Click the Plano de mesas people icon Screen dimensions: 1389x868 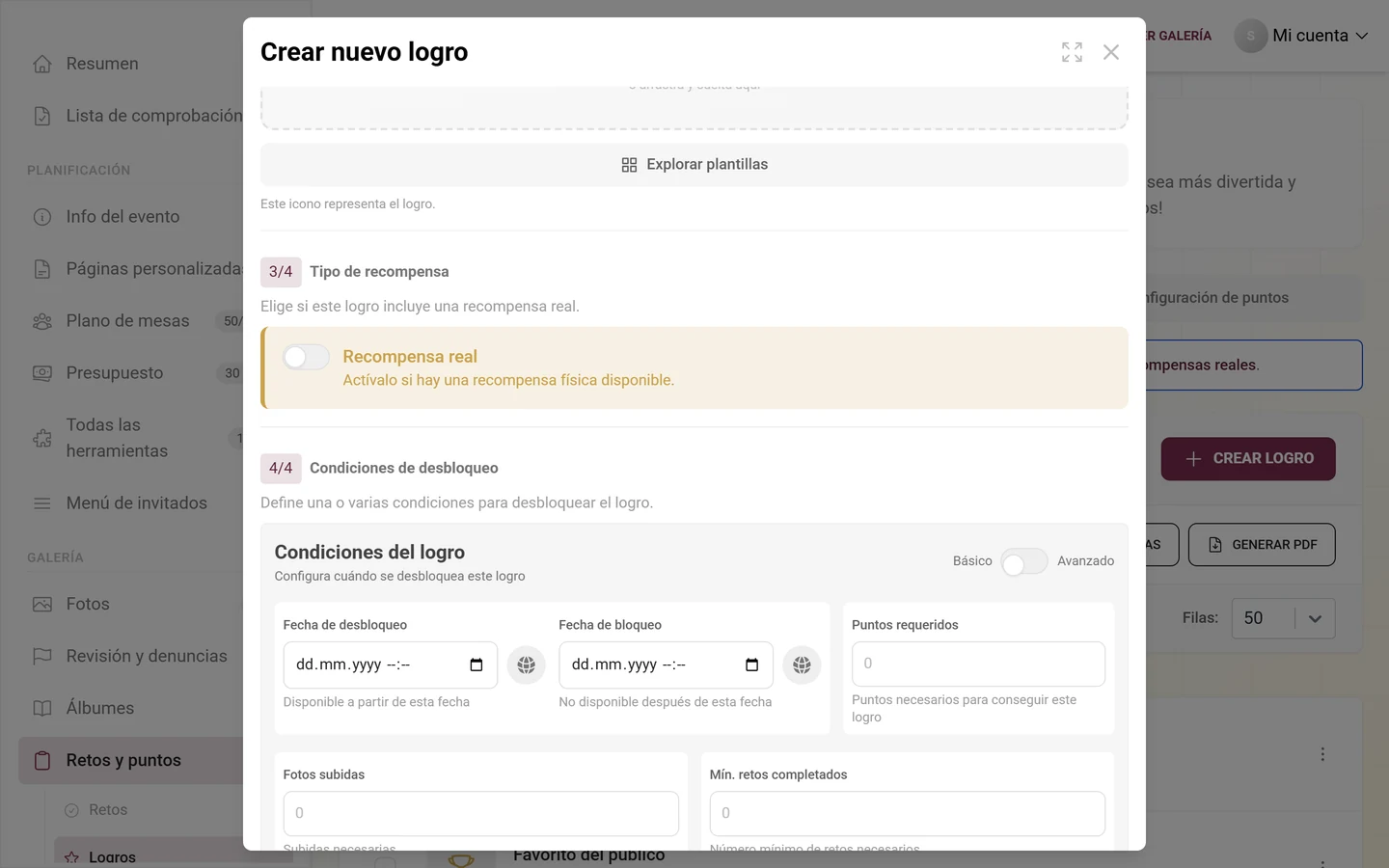42,321
